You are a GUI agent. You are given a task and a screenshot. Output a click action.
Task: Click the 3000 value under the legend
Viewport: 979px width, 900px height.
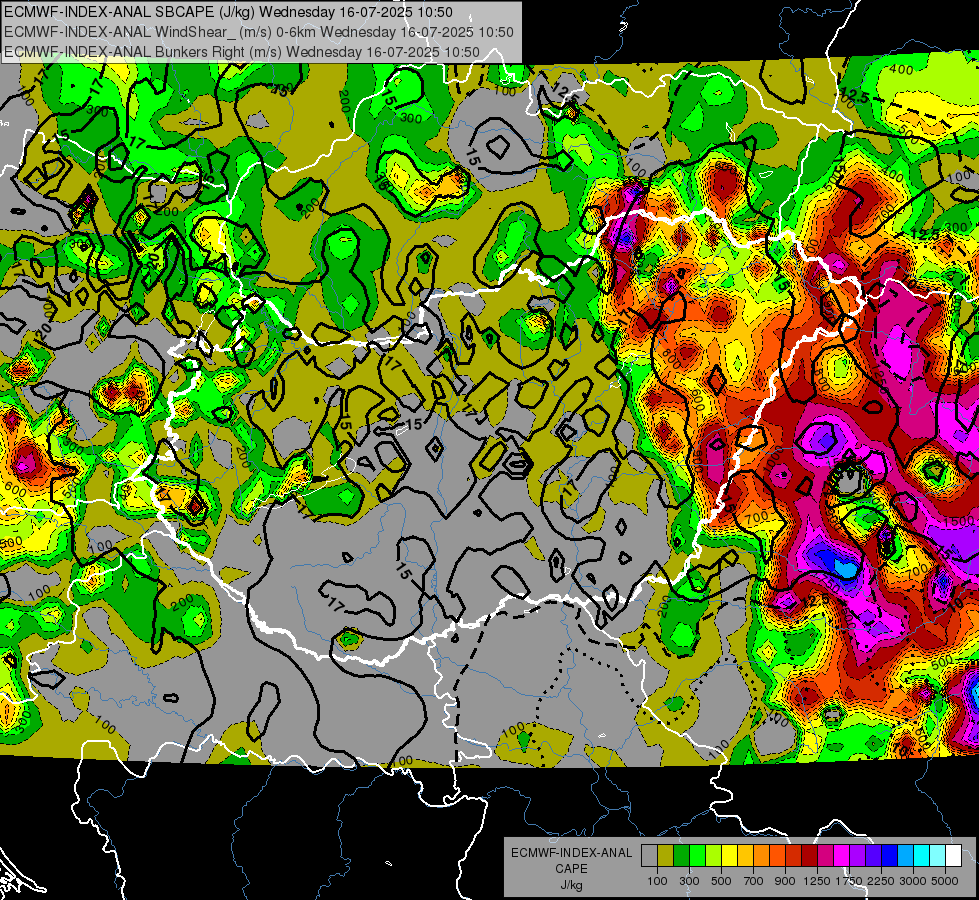[x=913, y=881]
